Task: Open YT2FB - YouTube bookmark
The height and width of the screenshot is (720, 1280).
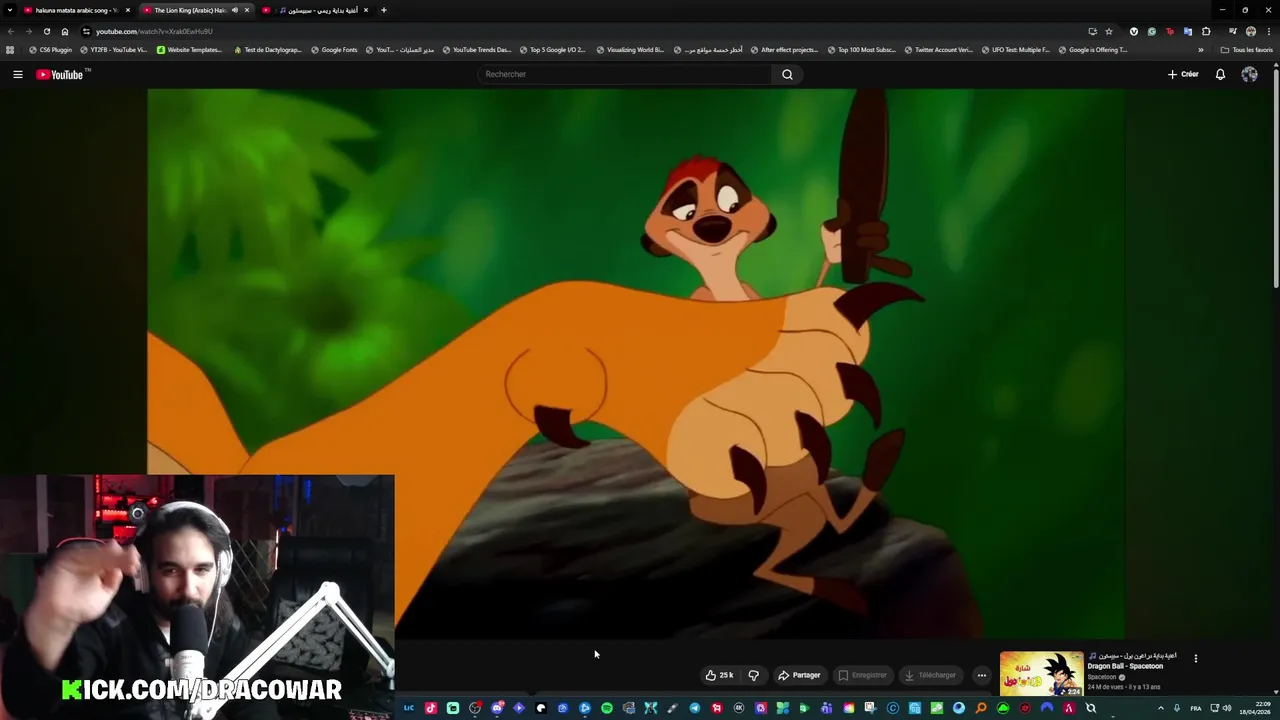Action: (113, 50)
